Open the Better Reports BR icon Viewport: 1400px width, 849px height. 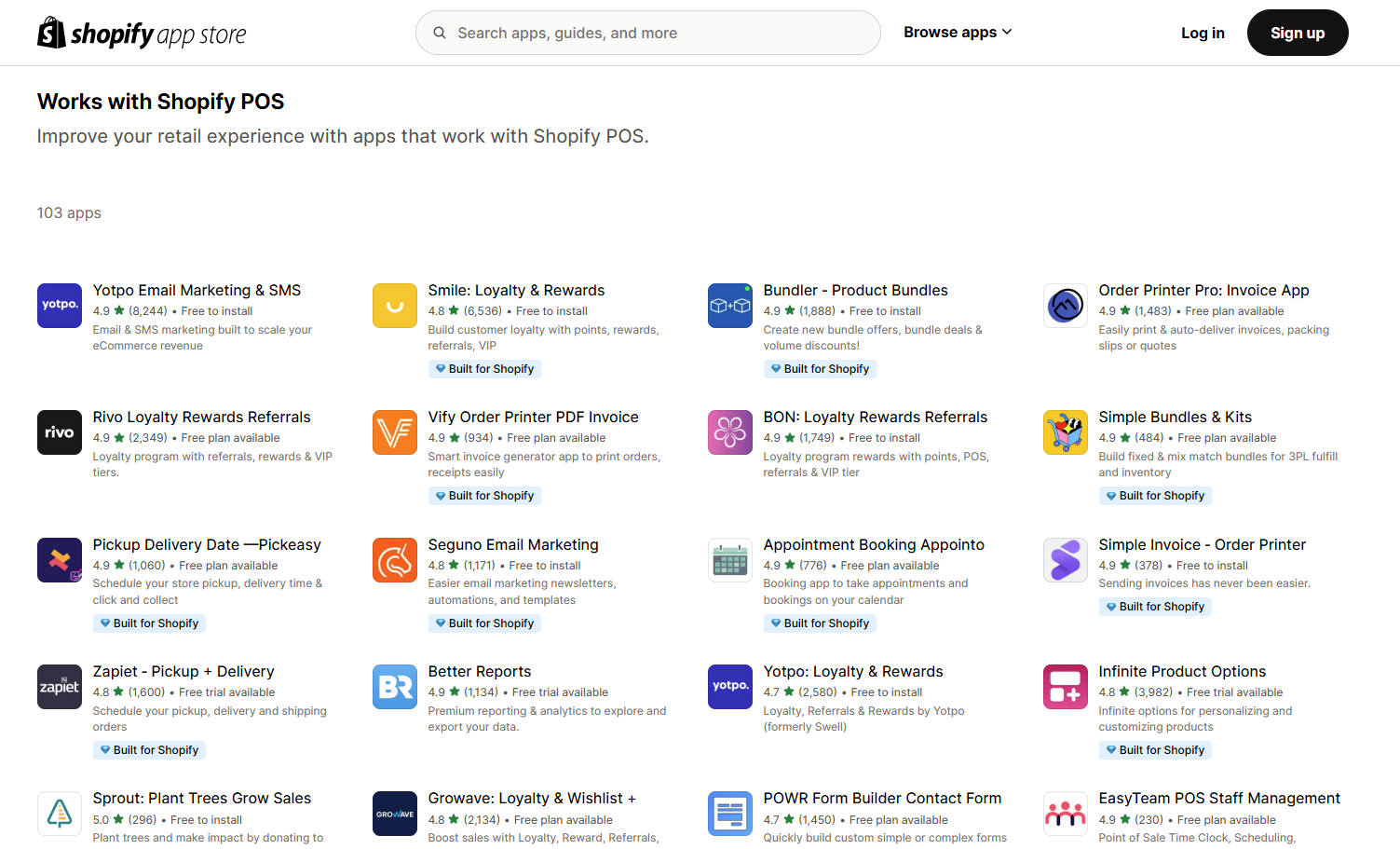(x=395, y=687)
